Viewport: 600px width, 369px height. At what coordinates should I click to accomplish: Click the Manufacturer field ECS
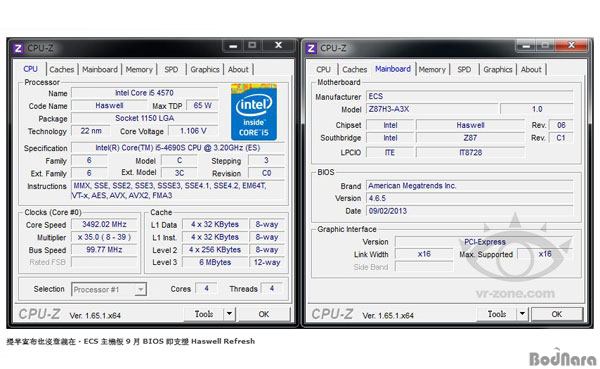(470, 96)
